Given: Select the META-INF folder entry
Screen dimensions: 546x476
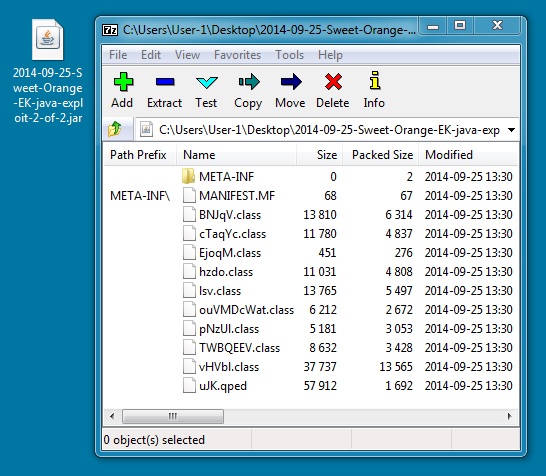Looking at the screenshot, I should [x=226, y=177].
